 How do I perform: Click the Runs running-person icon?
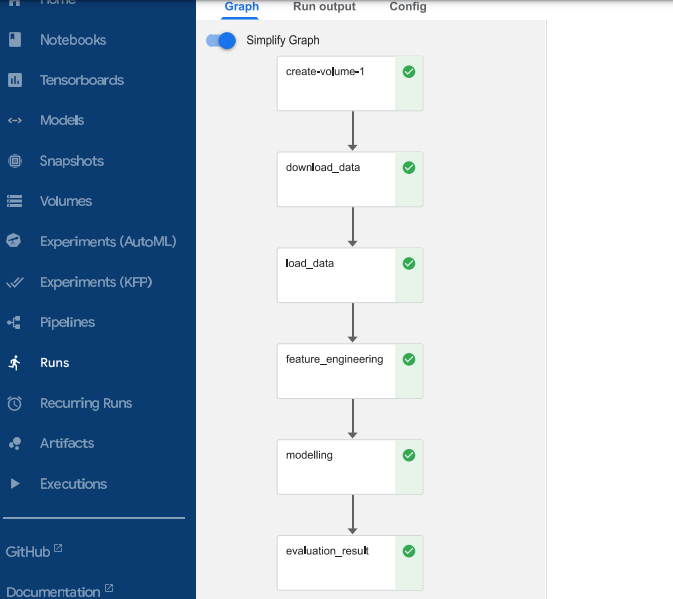pyautogui.click(x=15, y=363)
